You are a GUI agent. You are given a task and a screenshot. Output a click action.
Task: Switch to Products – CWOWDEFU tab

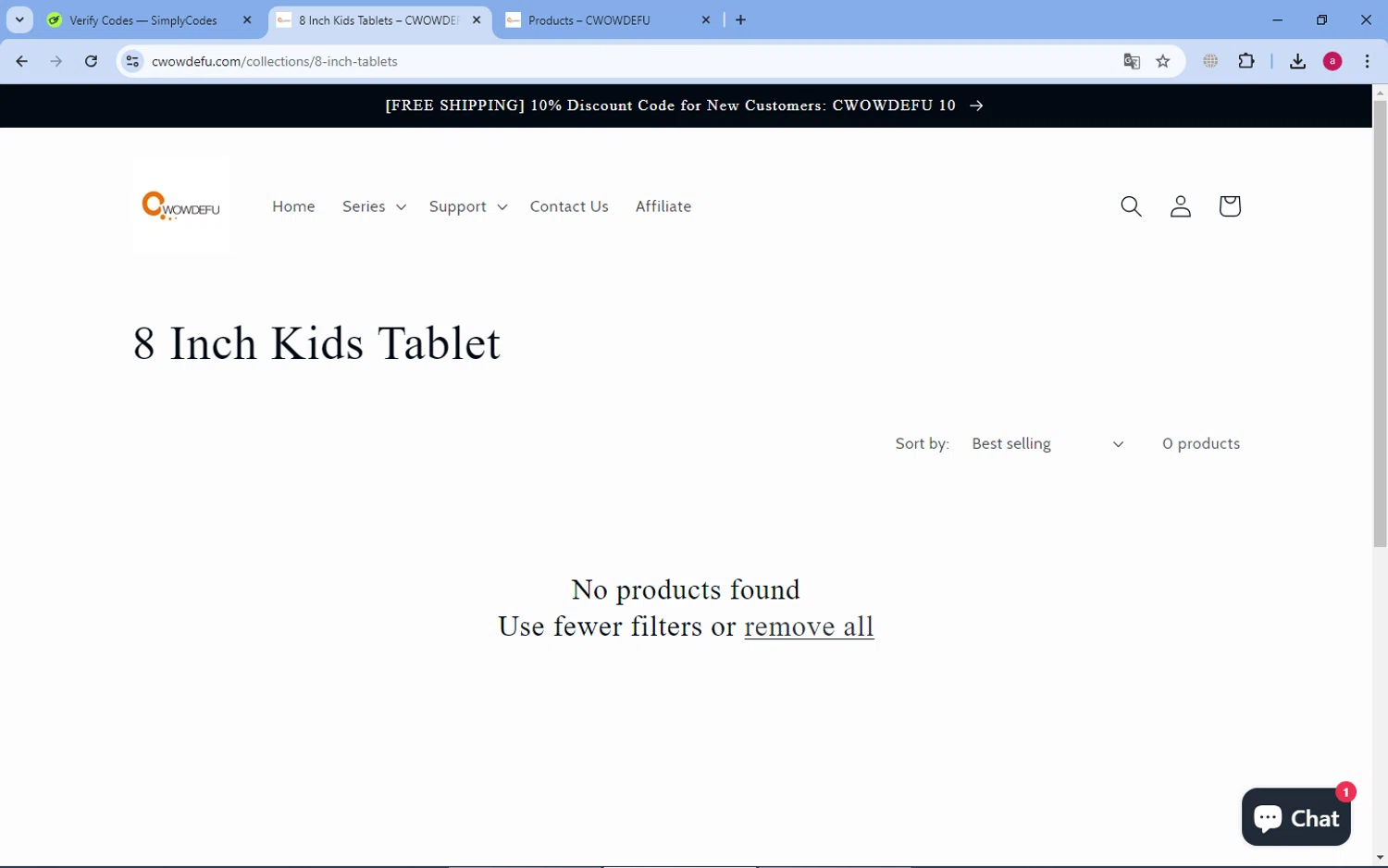click(x=589, y=19)
